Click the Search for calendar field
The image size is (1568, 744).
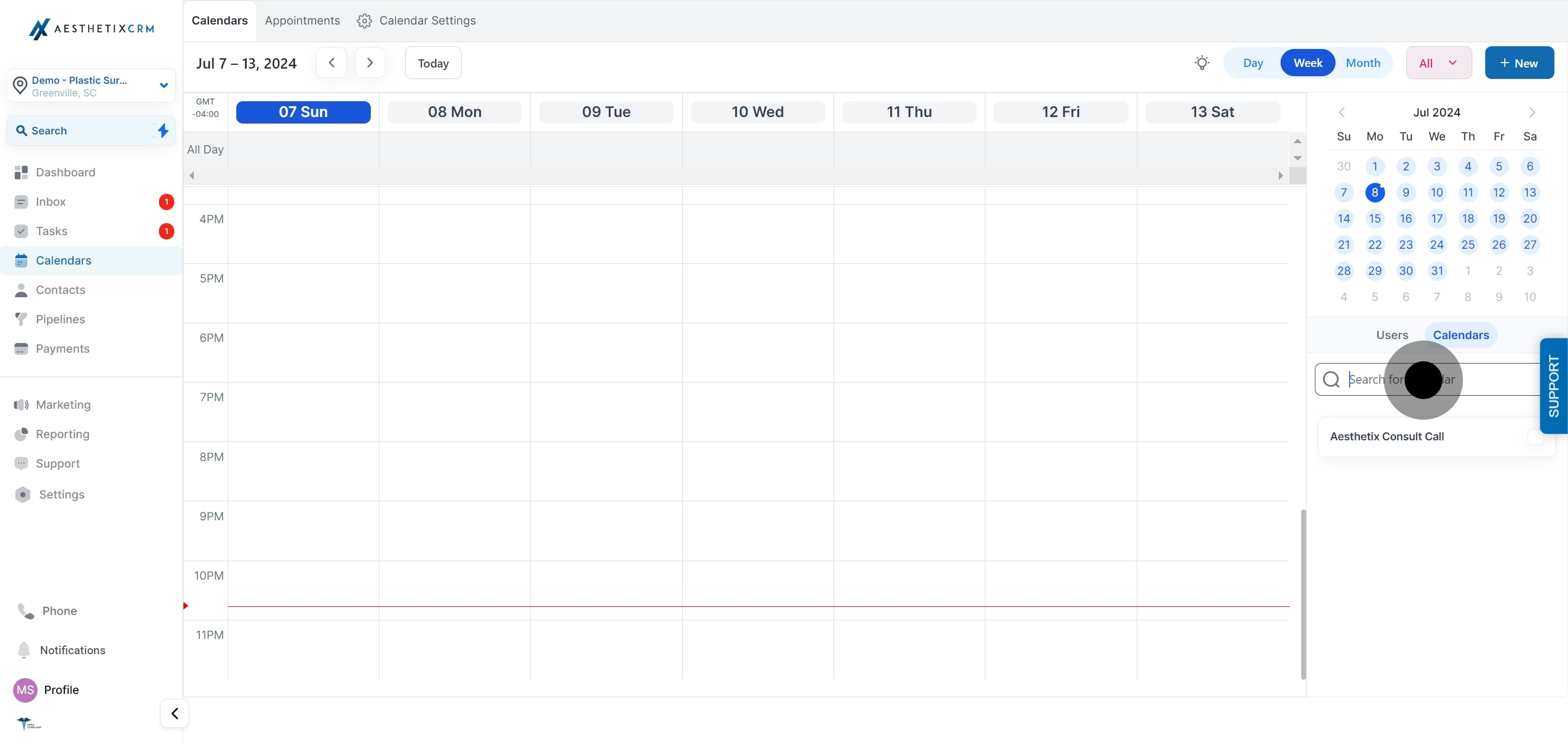[x=1428, y=379]
